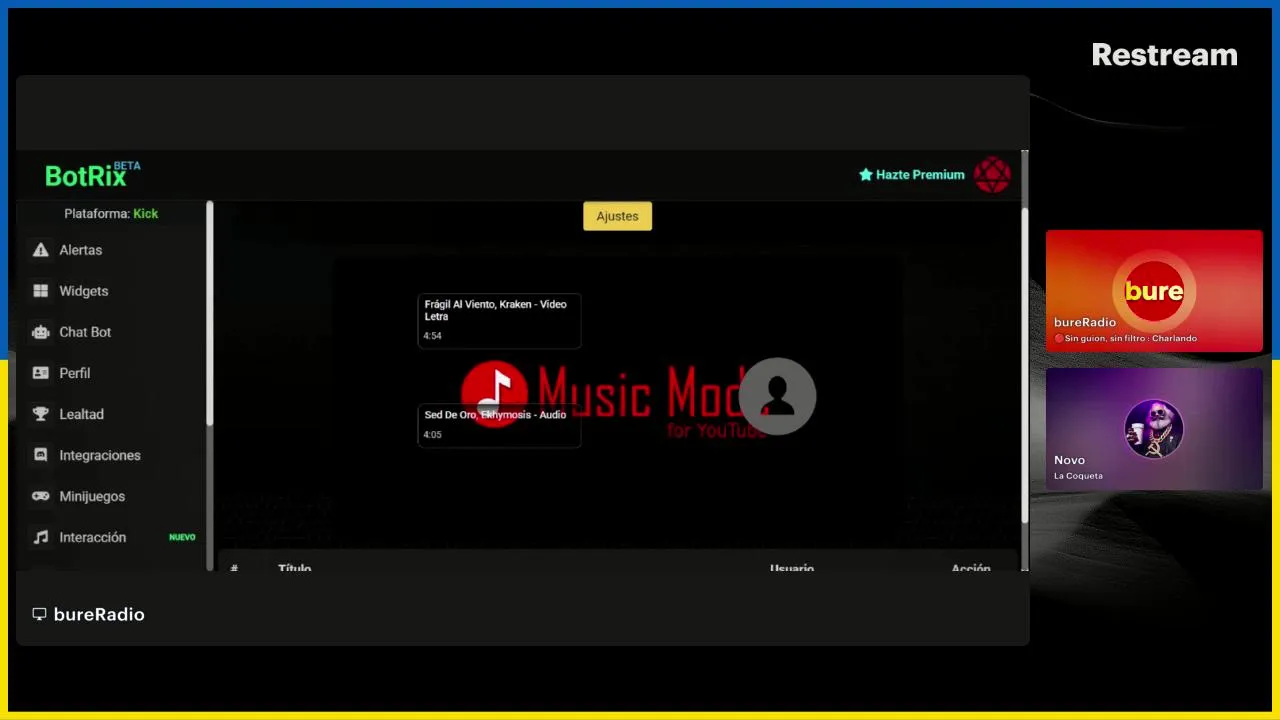This screenshot has height=720, width=1280.
Task: Click the BotRix BETA logo
Action: tap(92, 175)
